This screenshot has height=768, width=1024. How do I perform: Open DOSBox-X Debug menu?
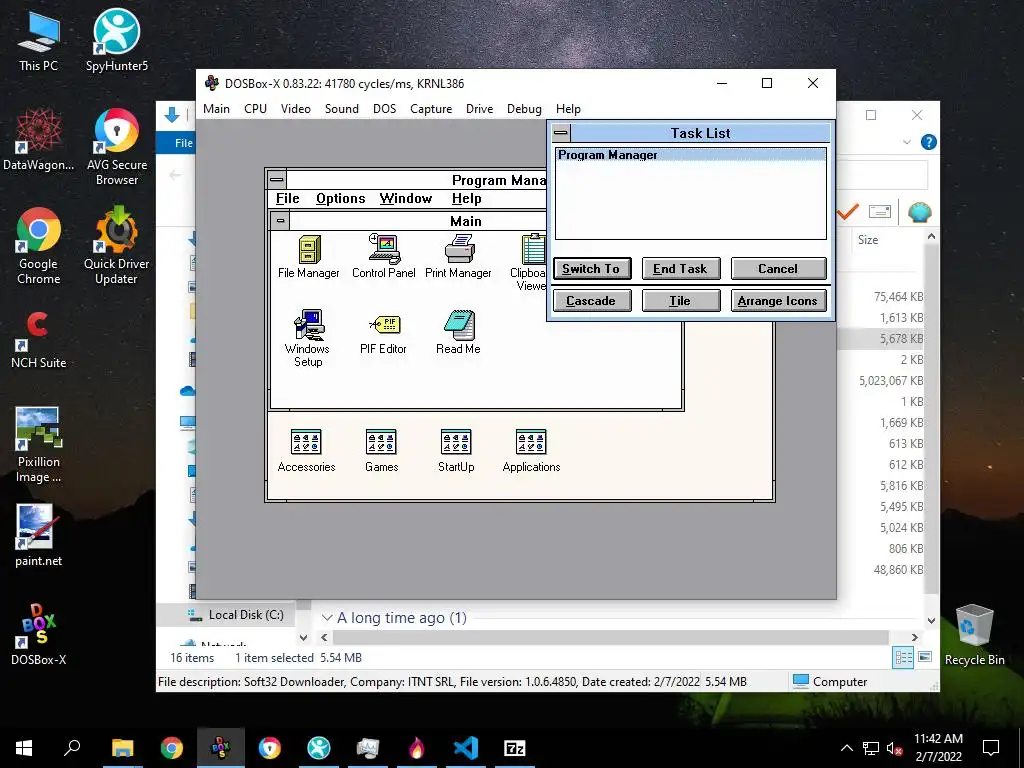(524, 109)
